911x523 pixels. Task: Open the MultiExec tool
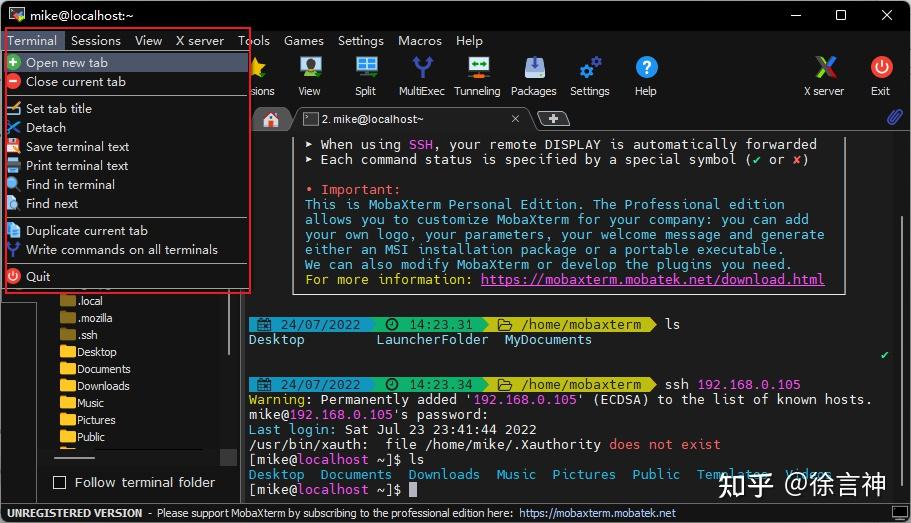[x=421, y=68]
